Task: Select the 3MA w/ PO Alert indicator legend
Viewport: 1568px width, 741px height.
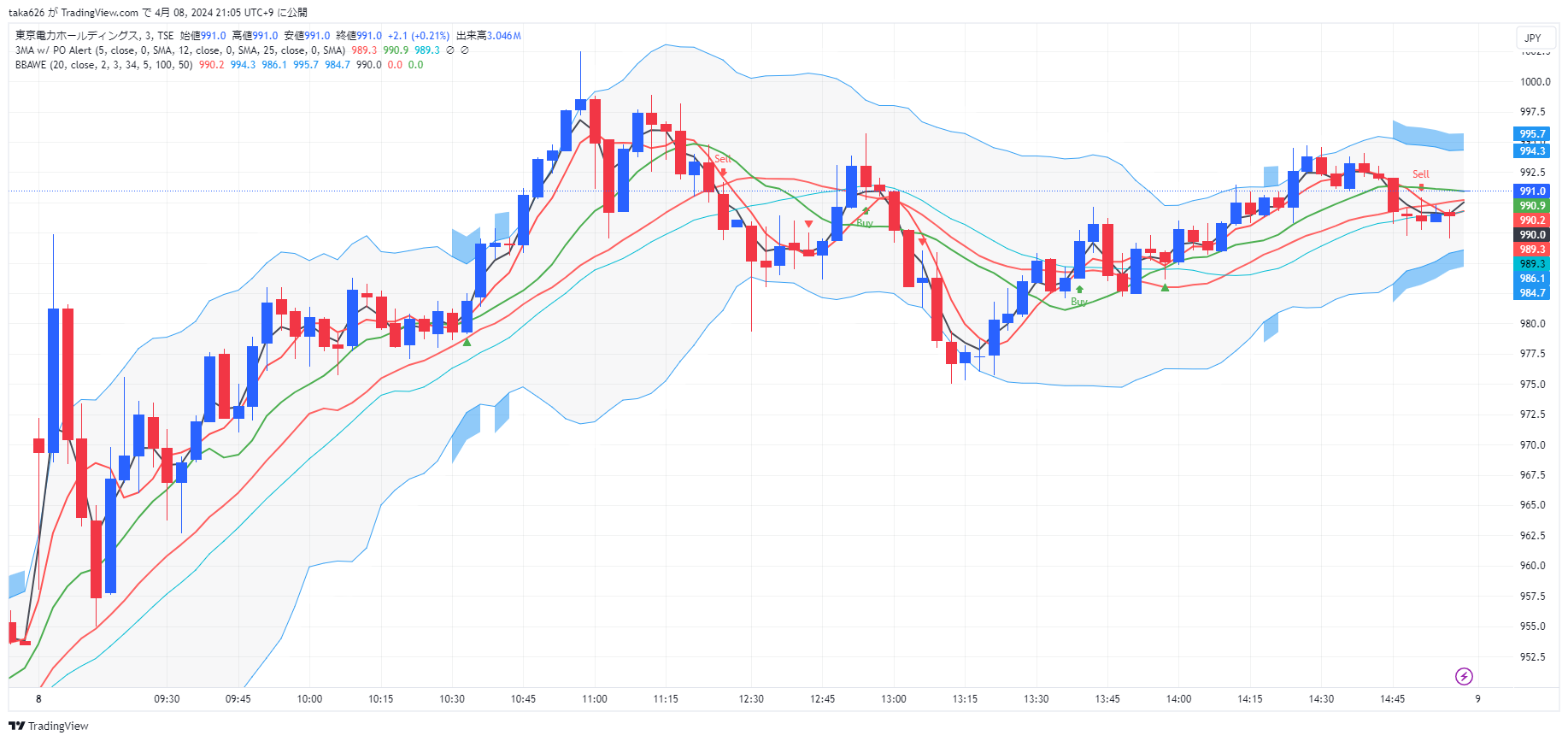Action: [53, 50]
